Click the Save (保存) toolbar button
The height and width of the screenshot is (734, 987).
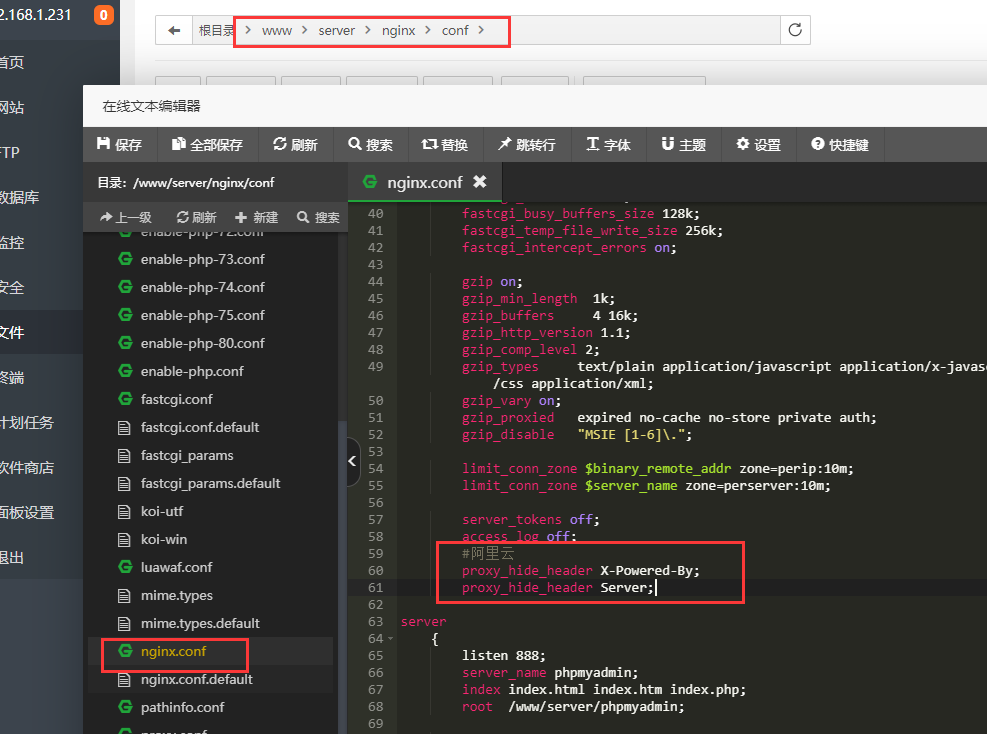pyautogui.click(x=120, y=145)
